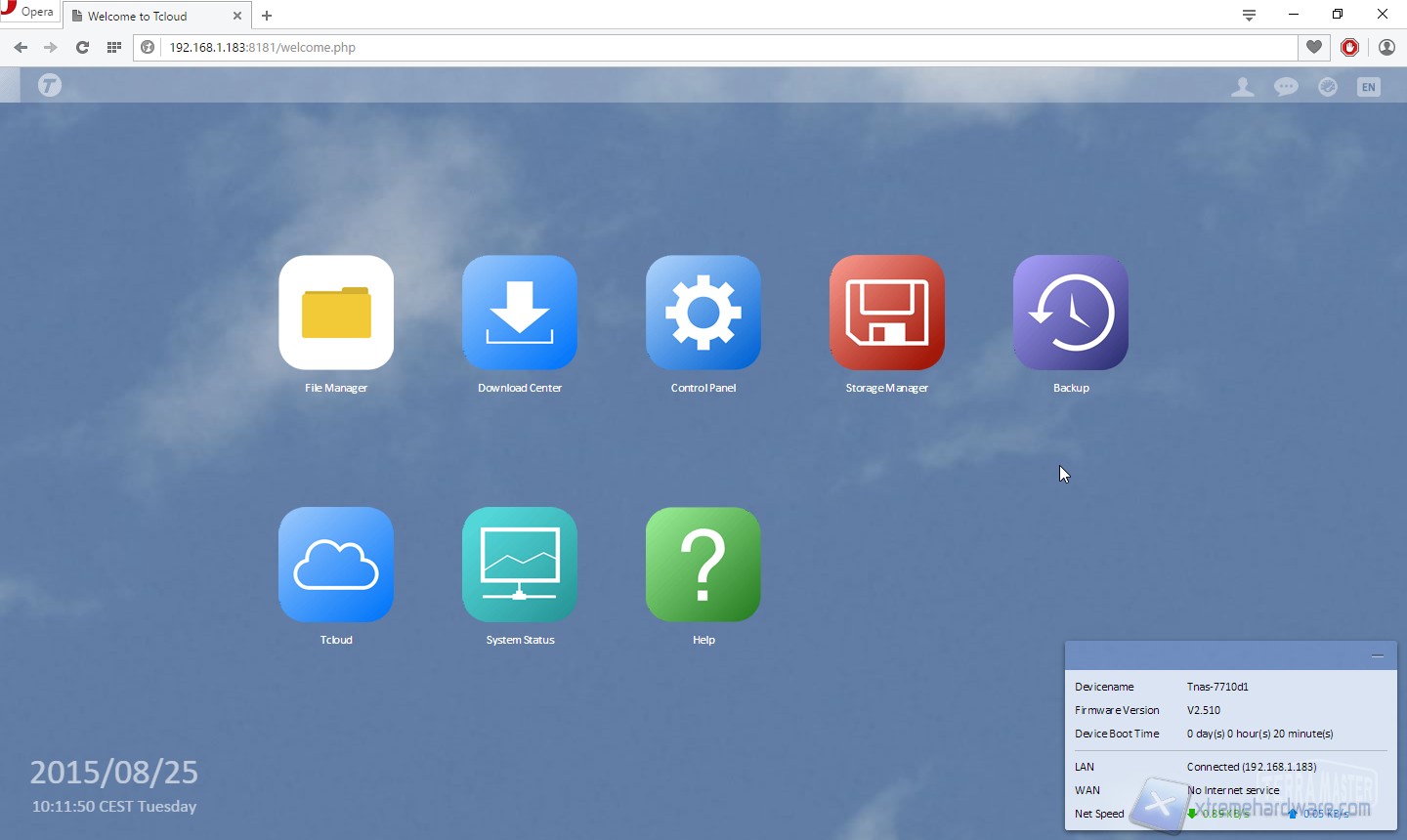The image size is (1407, 840).
Task: Select the Welcome to Tcloud tab
Action: pyautogui.click(x=147, y=16)
